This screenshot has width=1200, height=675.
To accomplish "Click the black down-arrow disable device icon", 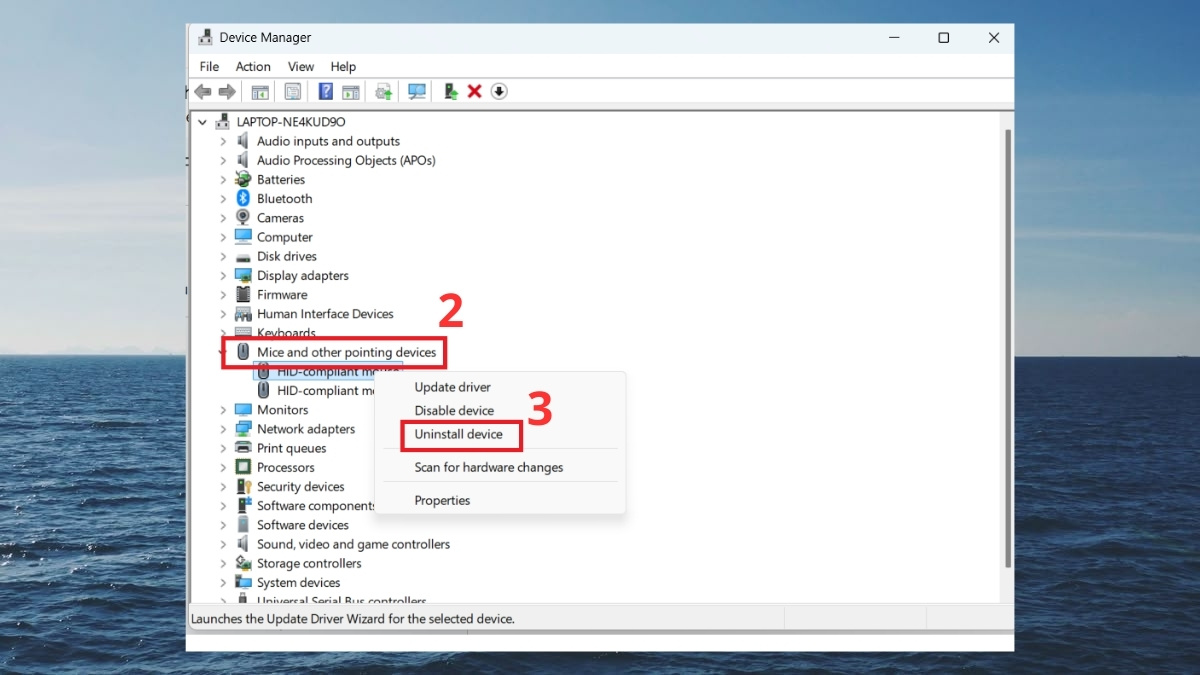I will tap(499, 92).
